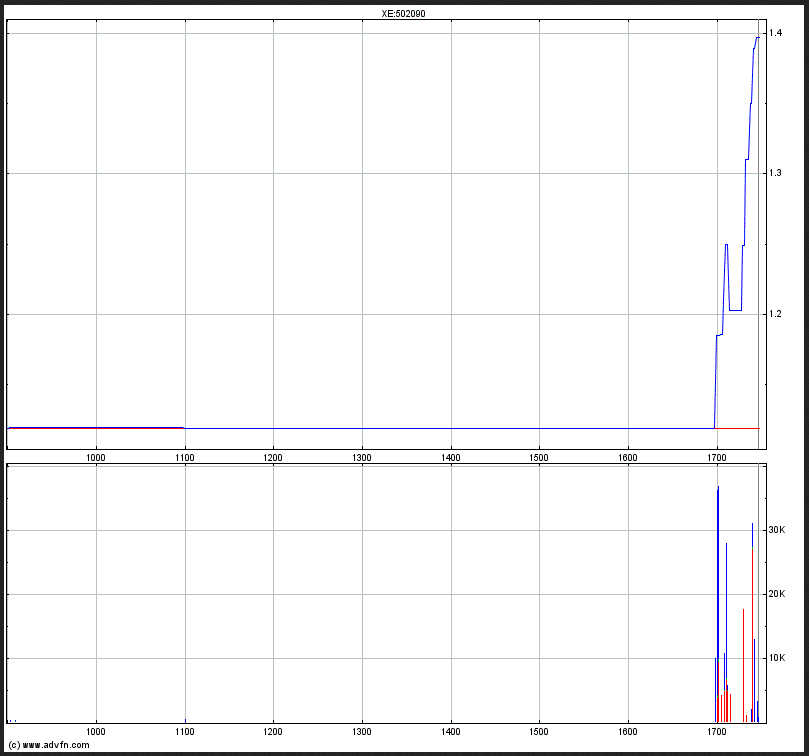The height and width of the screenshot is (756, 809).
Task: Click the 1.4 price axis label
Action: coord(775,33)
